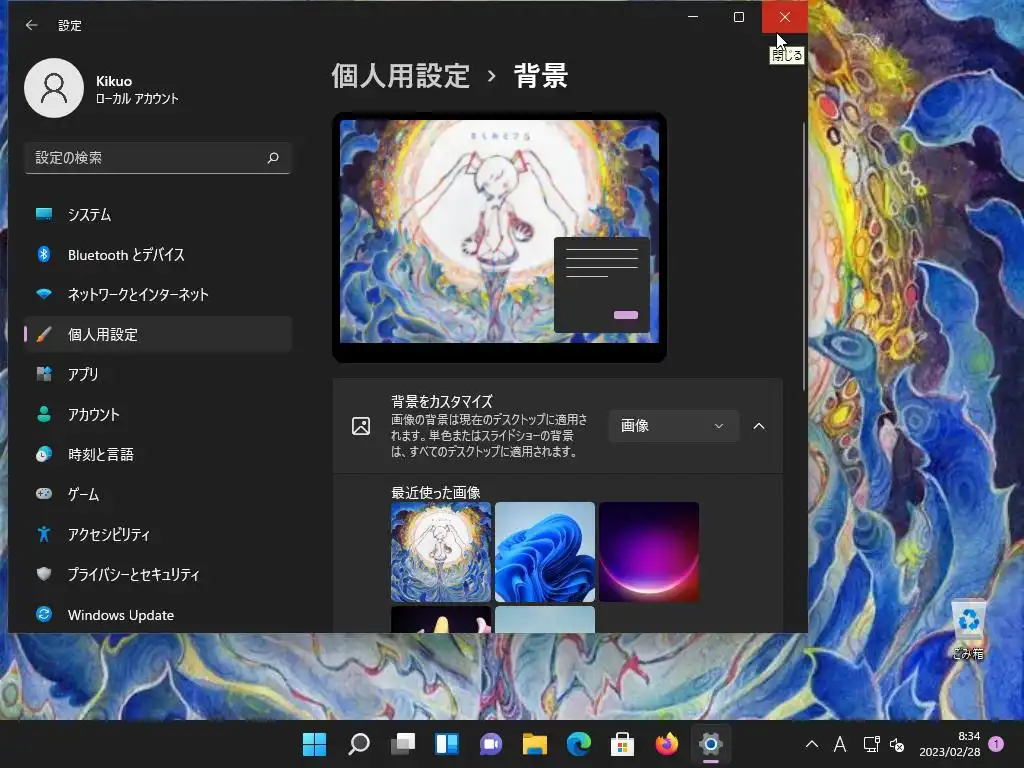
Task: Open アカウント settings category
Action: tap(157, 415)
